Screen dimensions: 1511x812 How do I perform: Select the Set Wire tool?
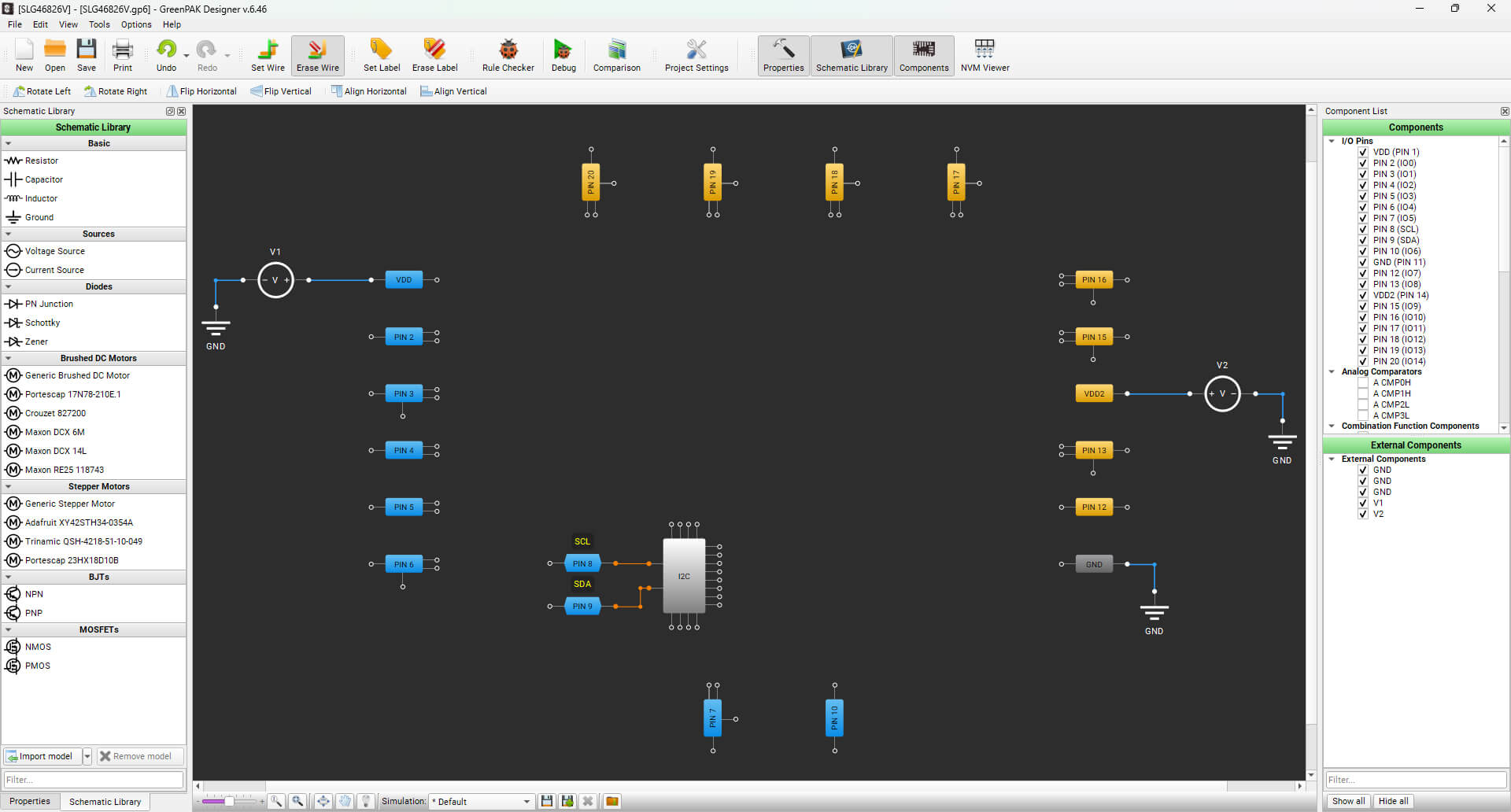(268, 55)
